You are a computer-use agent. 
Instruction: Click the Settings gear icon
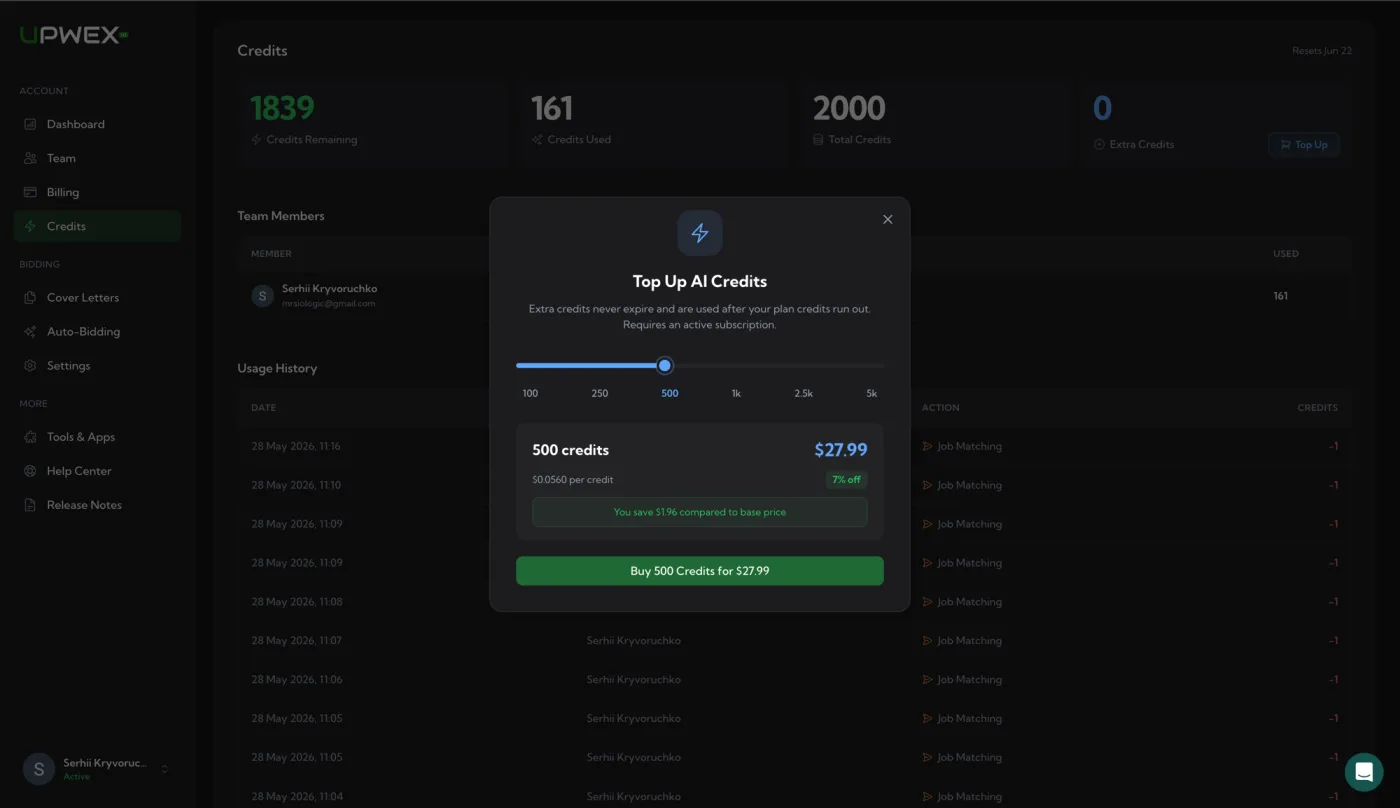tap(30, 365)
